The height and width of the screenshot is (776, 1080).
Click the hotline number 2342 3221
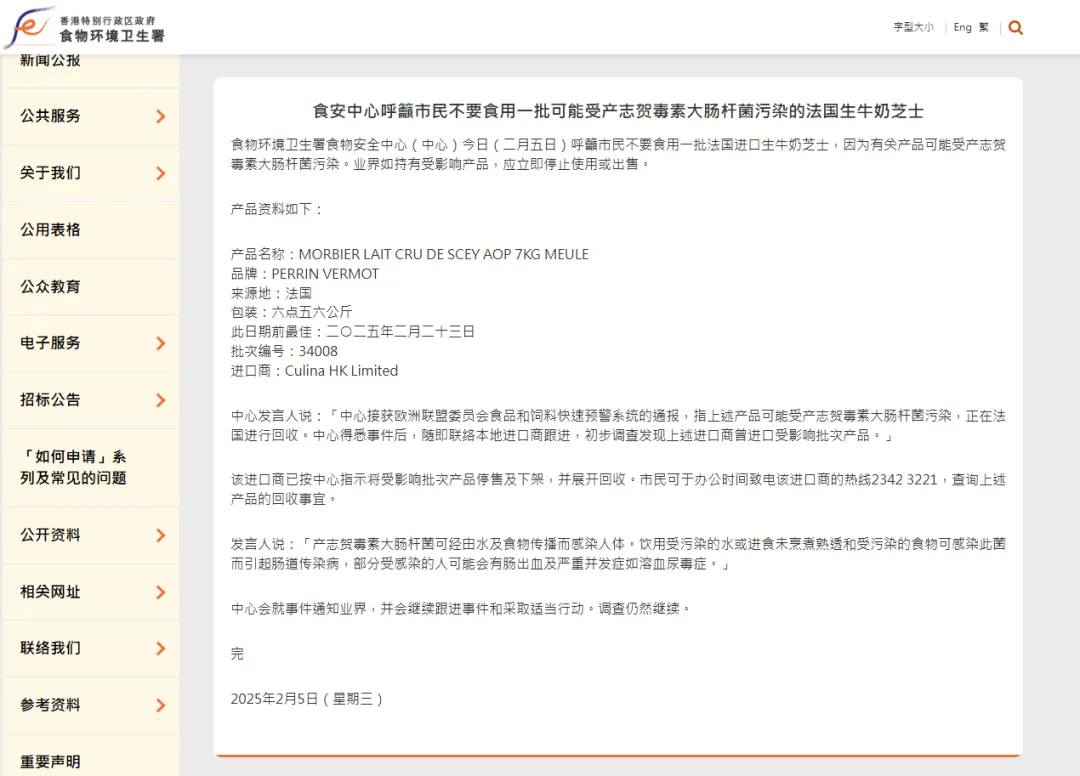904,480
